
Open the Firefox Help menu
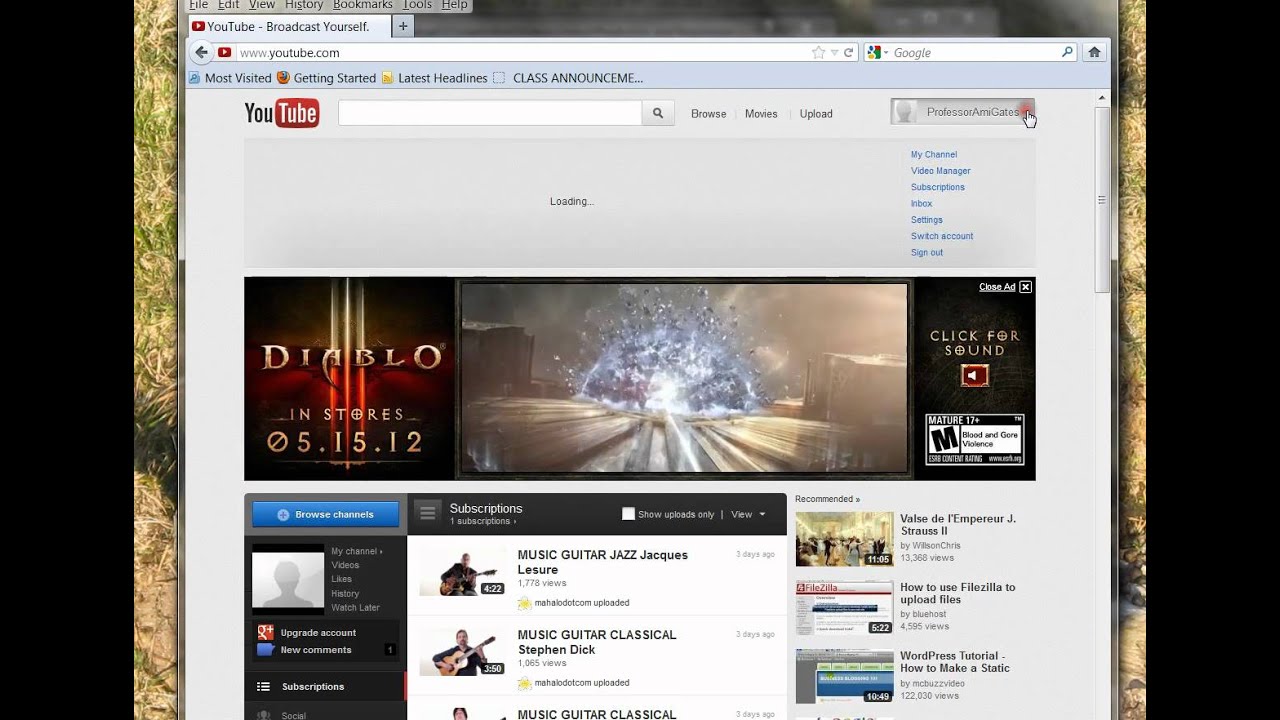tap(455, 5)
